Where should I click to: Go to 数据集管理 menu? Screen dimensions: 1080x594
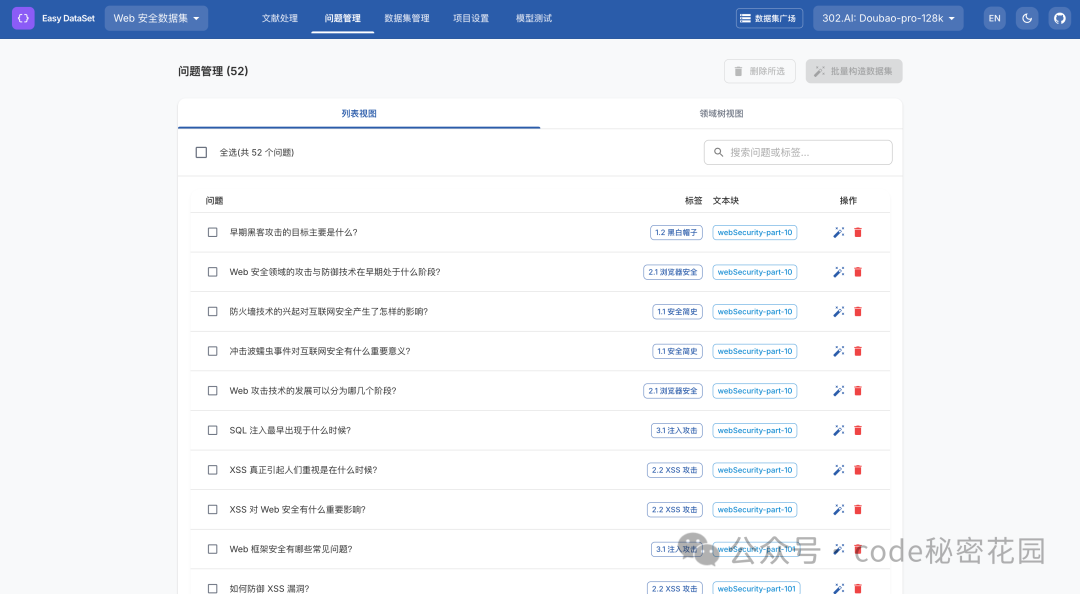pos(406,18)
